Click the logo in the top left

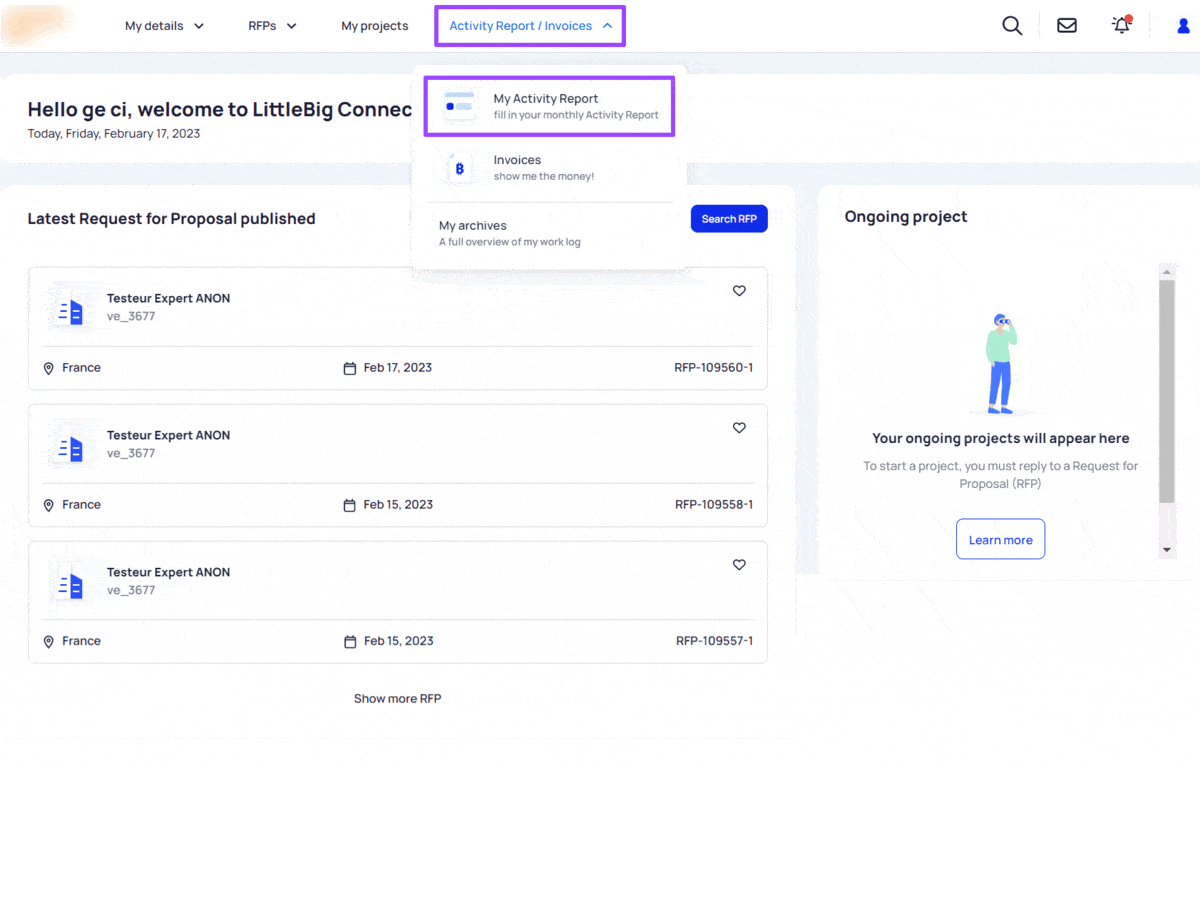coord(37,25)
